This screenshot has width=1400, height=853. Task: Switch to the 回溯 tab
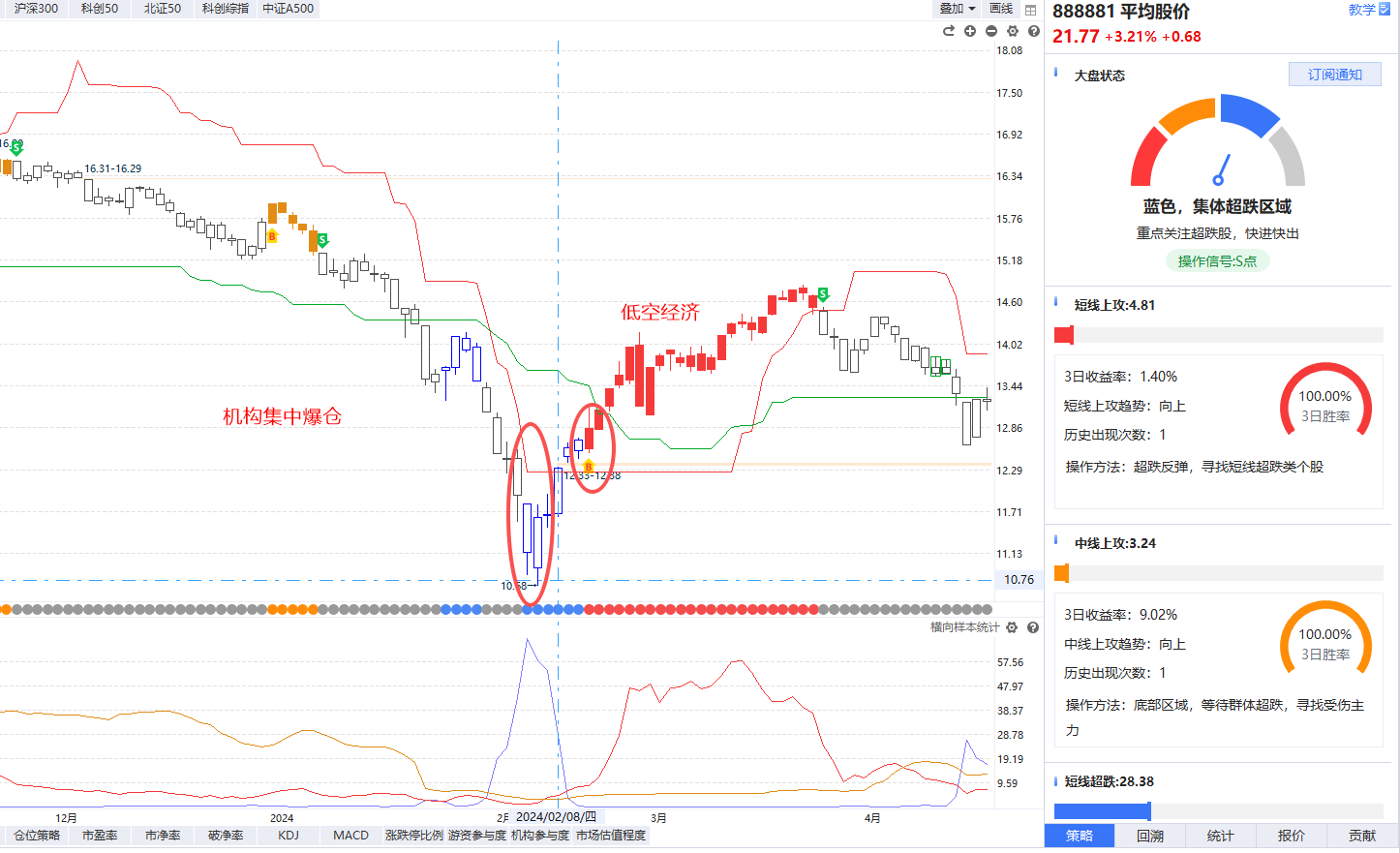click(x=1150, y=836)
